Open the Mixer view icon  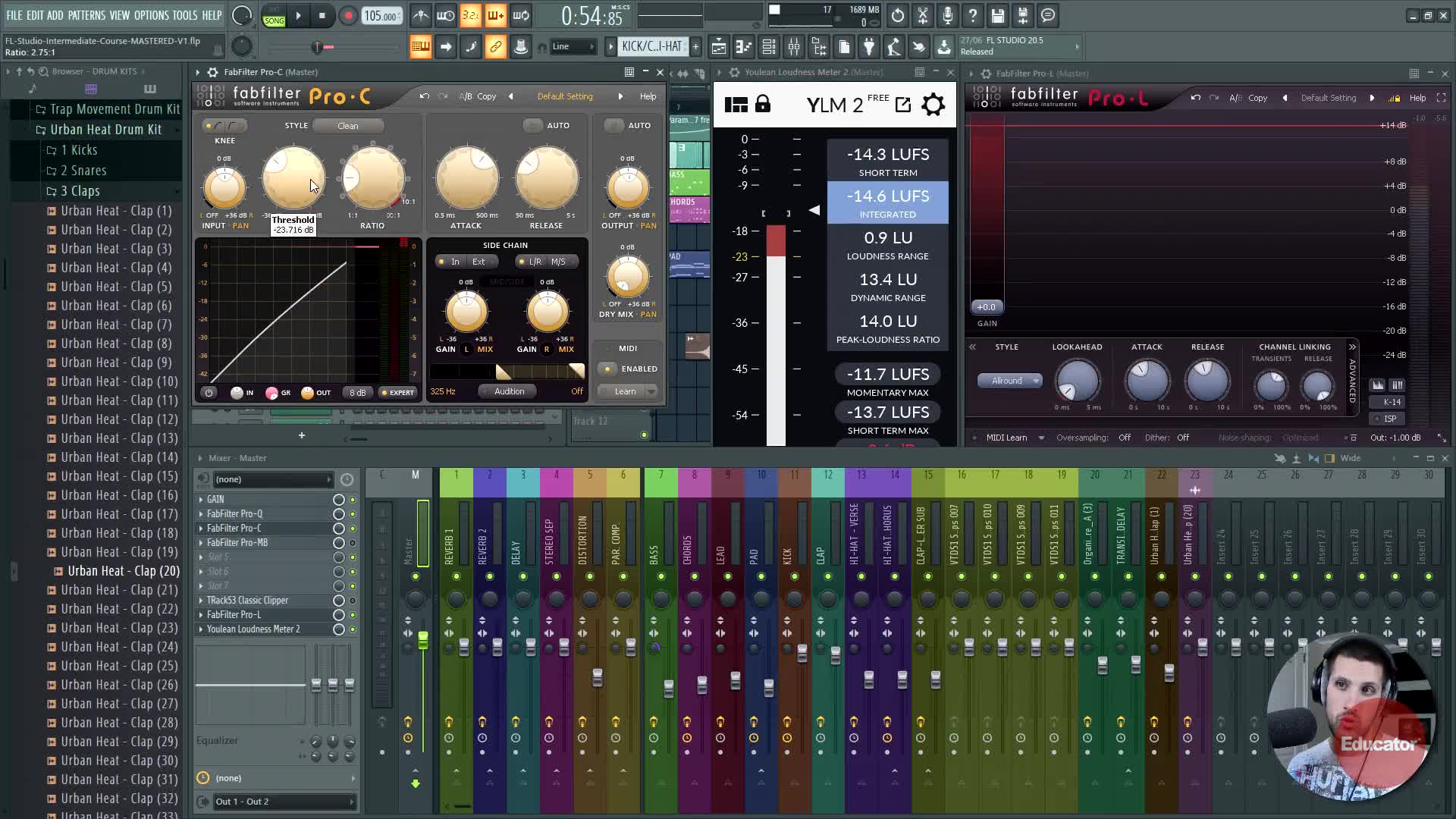coord(794,47)
